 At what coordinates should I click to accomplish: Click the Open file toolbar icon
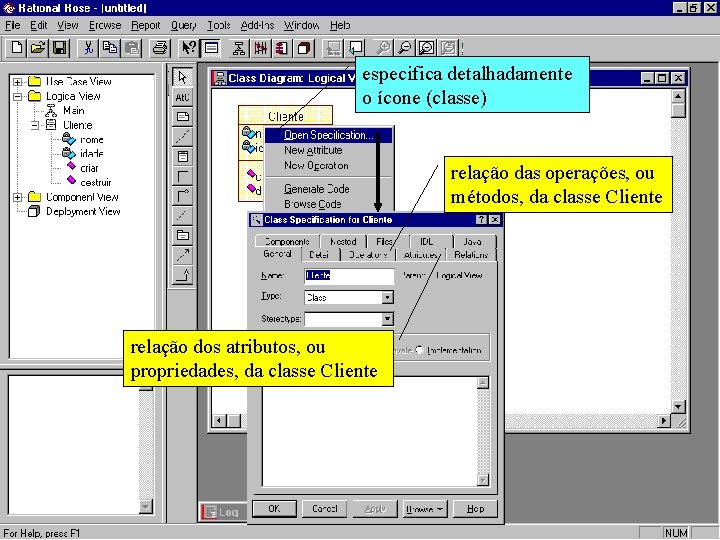coord(38,48)
